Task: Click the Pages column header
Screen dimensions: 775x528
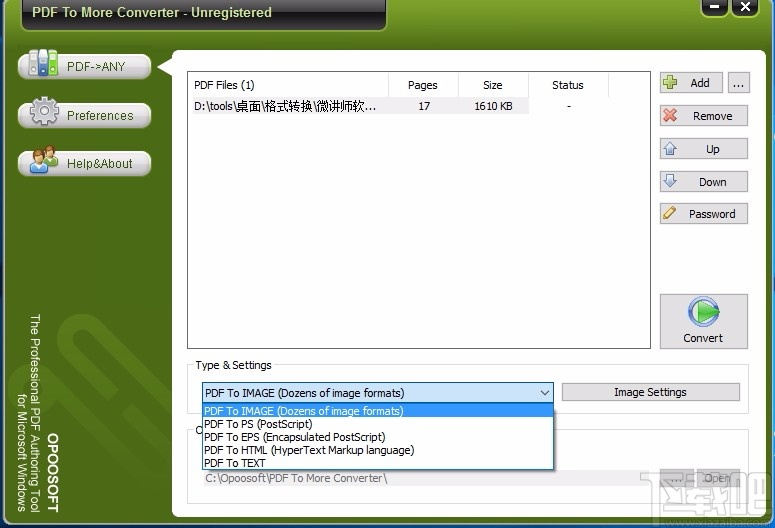Action: tap(423, 85)
